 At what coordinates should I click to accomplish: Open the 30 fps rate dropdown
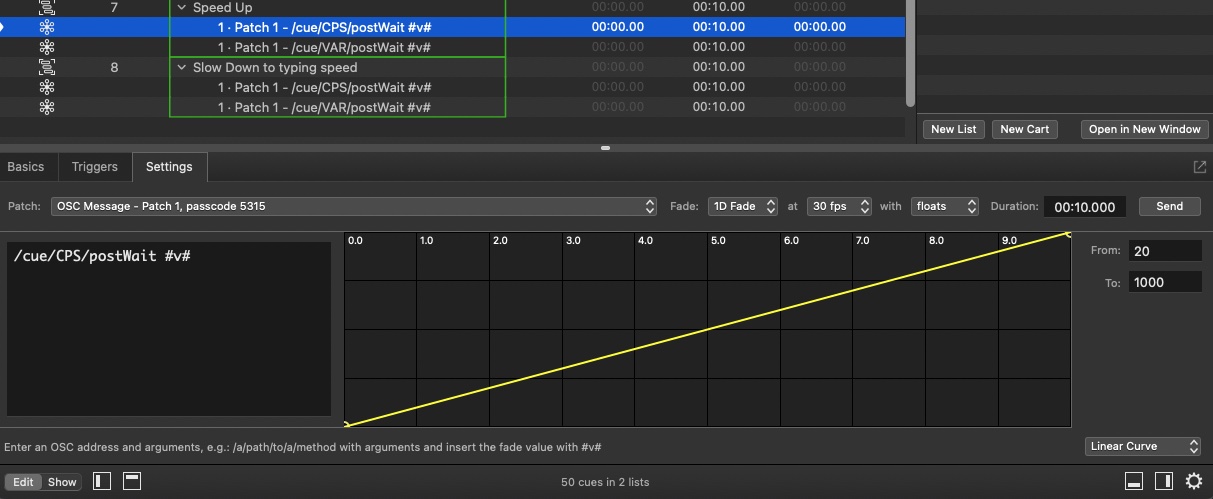[x=839, y=206]
